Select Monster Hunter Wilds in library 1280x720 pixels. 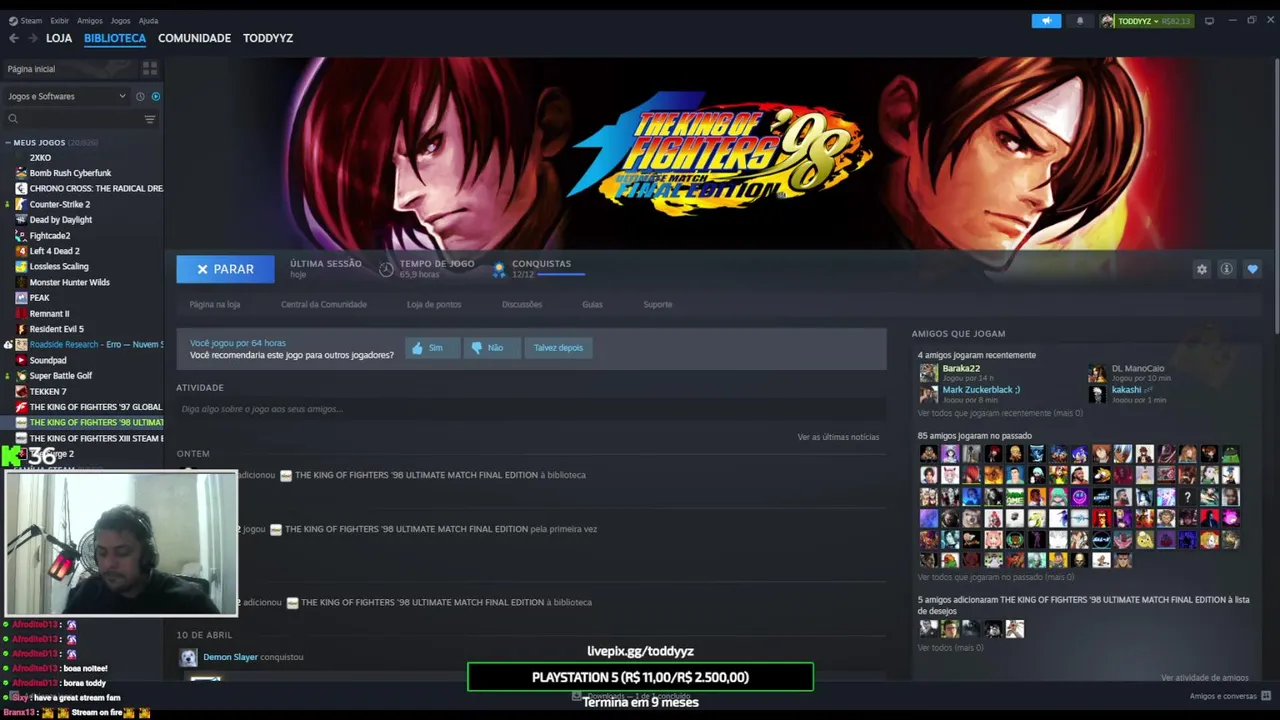[69, 282]
